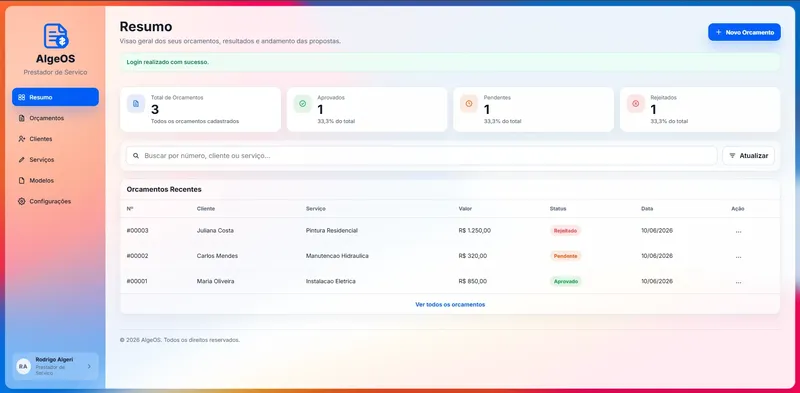
Task: Click the Login realizado com sucesso banner
Action: [450, 62]
